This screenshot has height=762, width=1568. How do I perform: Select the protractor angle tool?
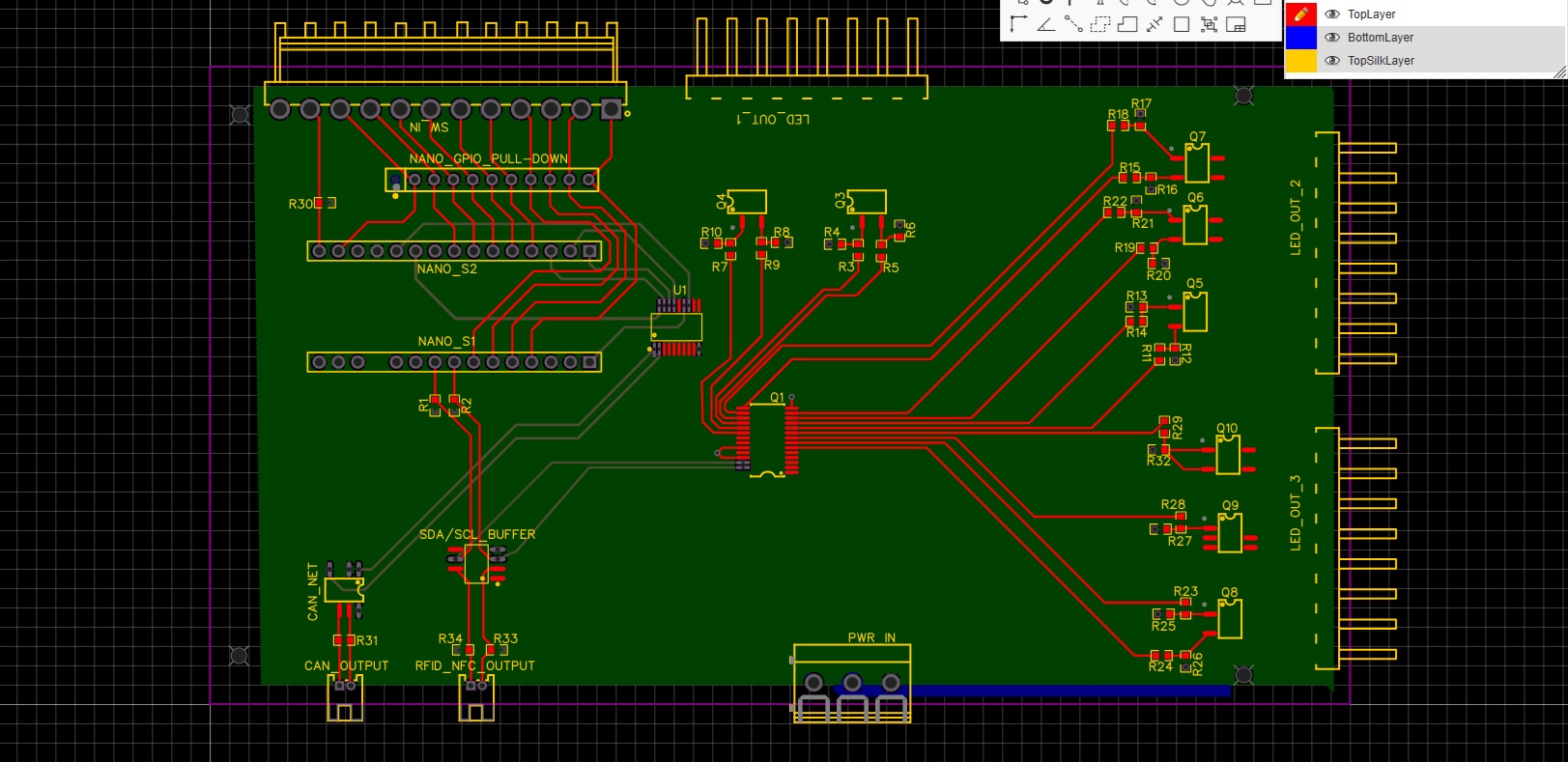click(1046, 24)
